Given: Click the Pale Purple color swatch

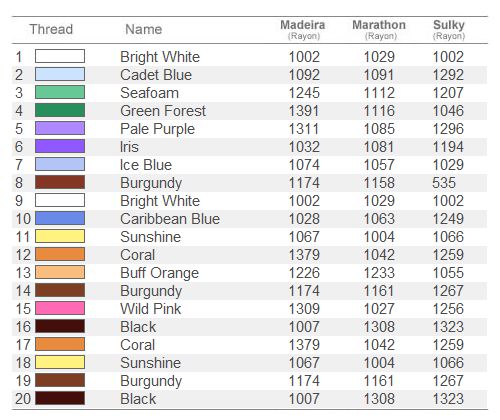Looking at the screenshot, I should click(x=60, y=128).
